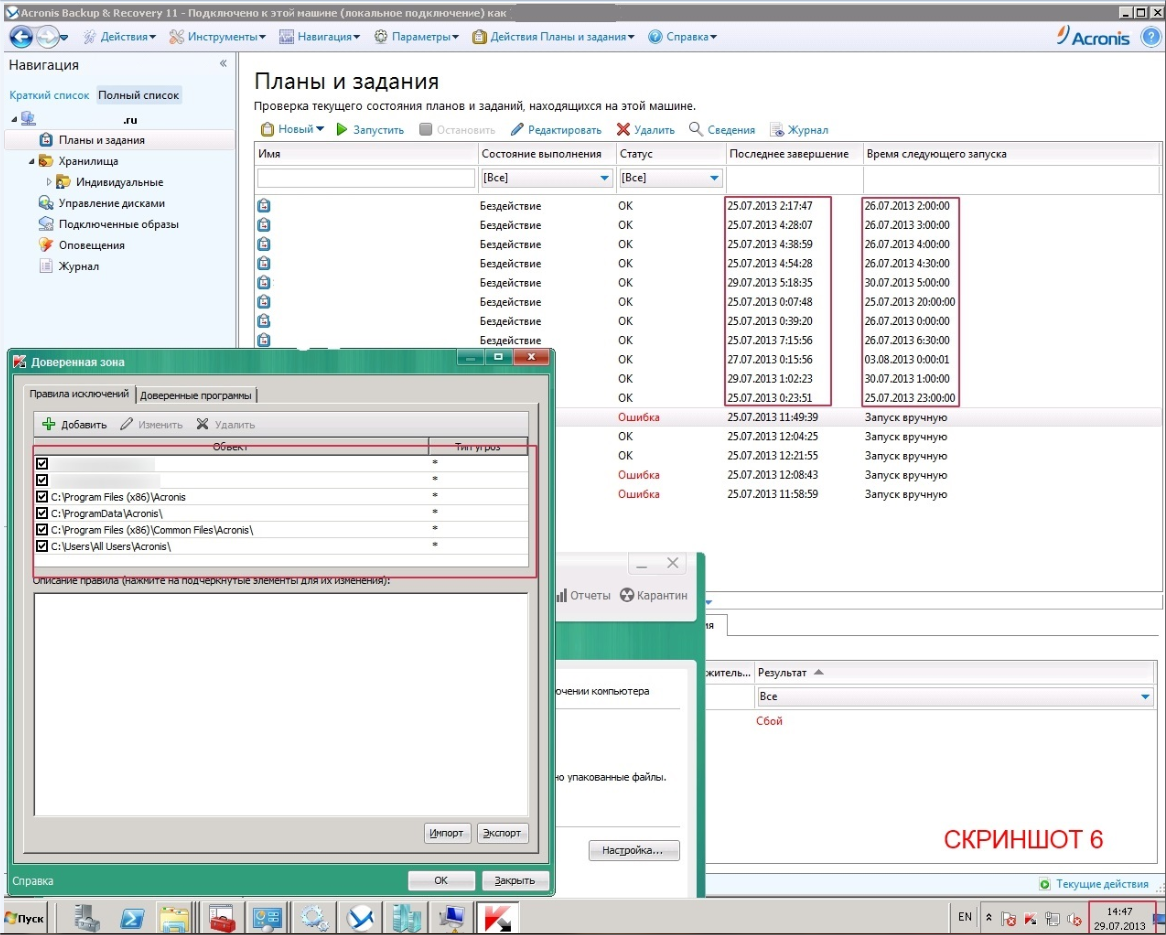1166x935 pixels.
Task: Open execution state (Состояние выполнения) filter dropdown
Action: (x=604, y=179)
